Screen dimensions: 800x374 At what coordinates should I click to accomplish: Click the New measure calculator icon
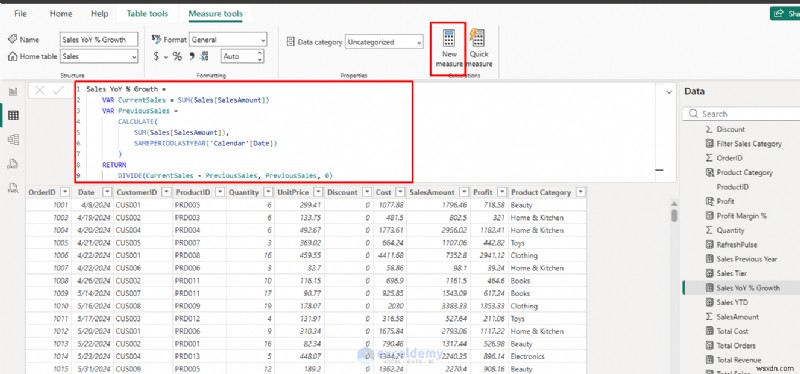[449, 38]
